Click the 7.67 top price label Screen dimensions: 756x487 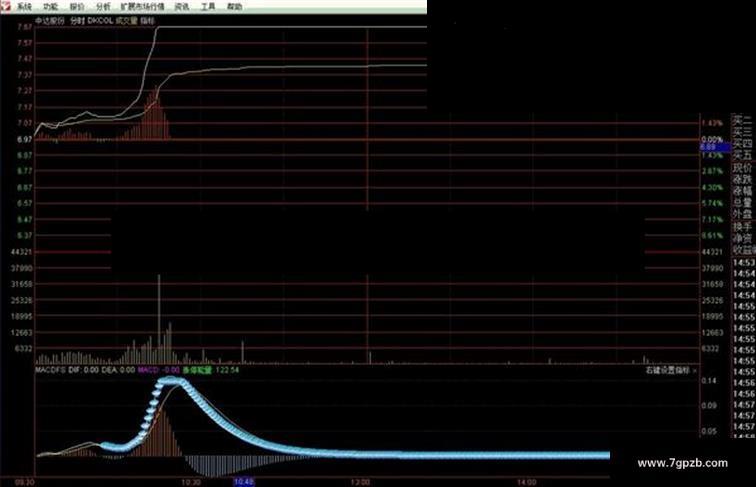point(25,27)
